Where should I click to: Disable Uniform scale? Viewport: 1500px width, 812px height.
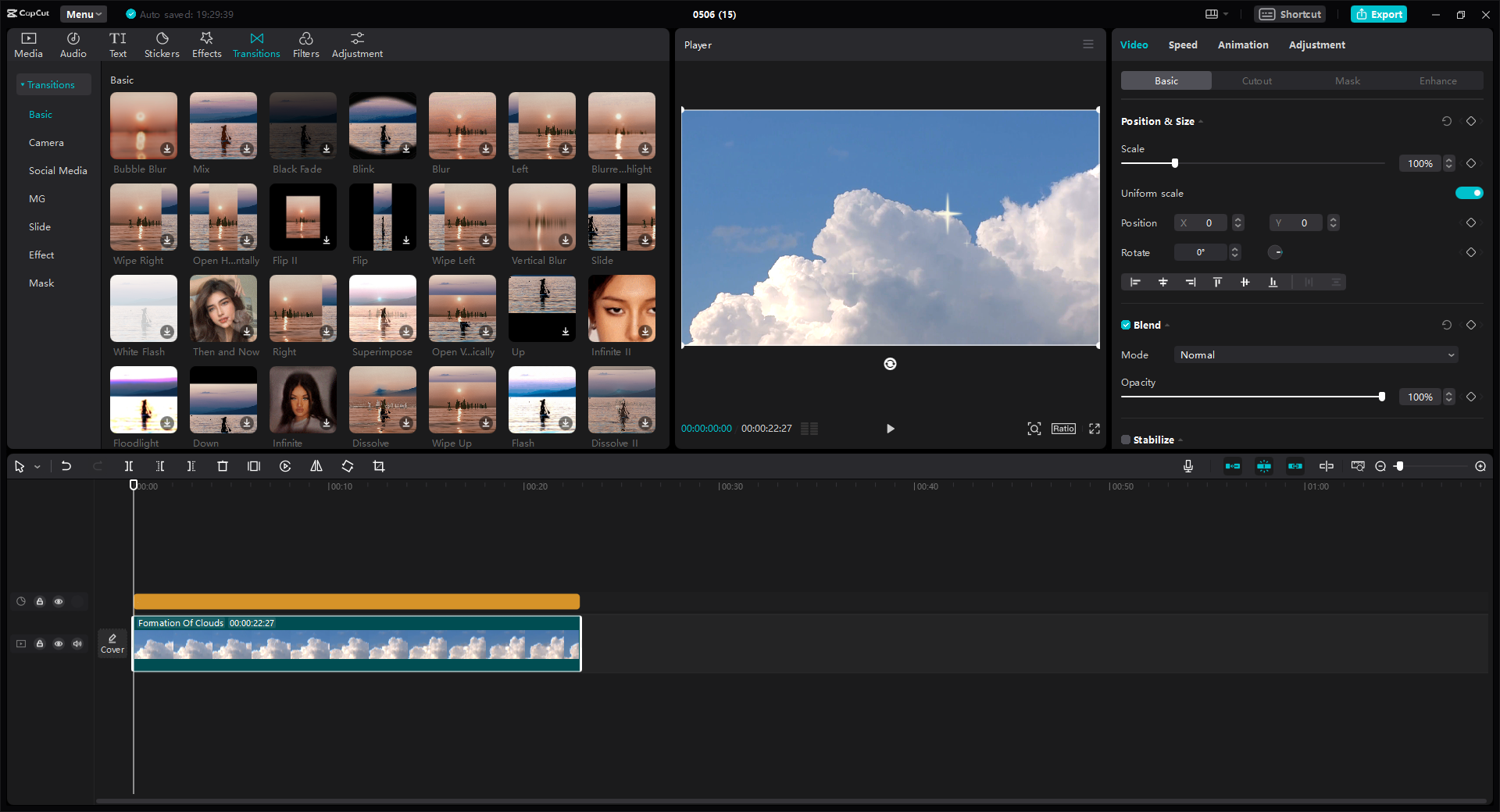[1469, 193]
